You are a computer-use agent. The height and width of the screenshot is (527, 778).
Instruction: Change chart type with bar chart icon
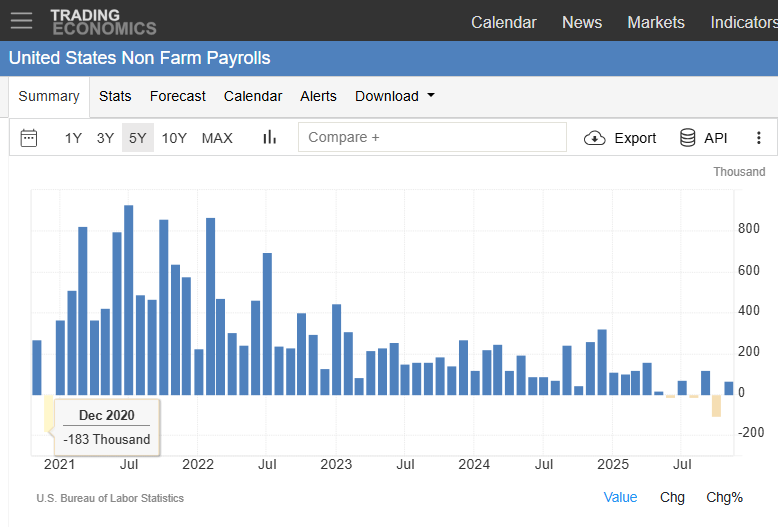269,137
